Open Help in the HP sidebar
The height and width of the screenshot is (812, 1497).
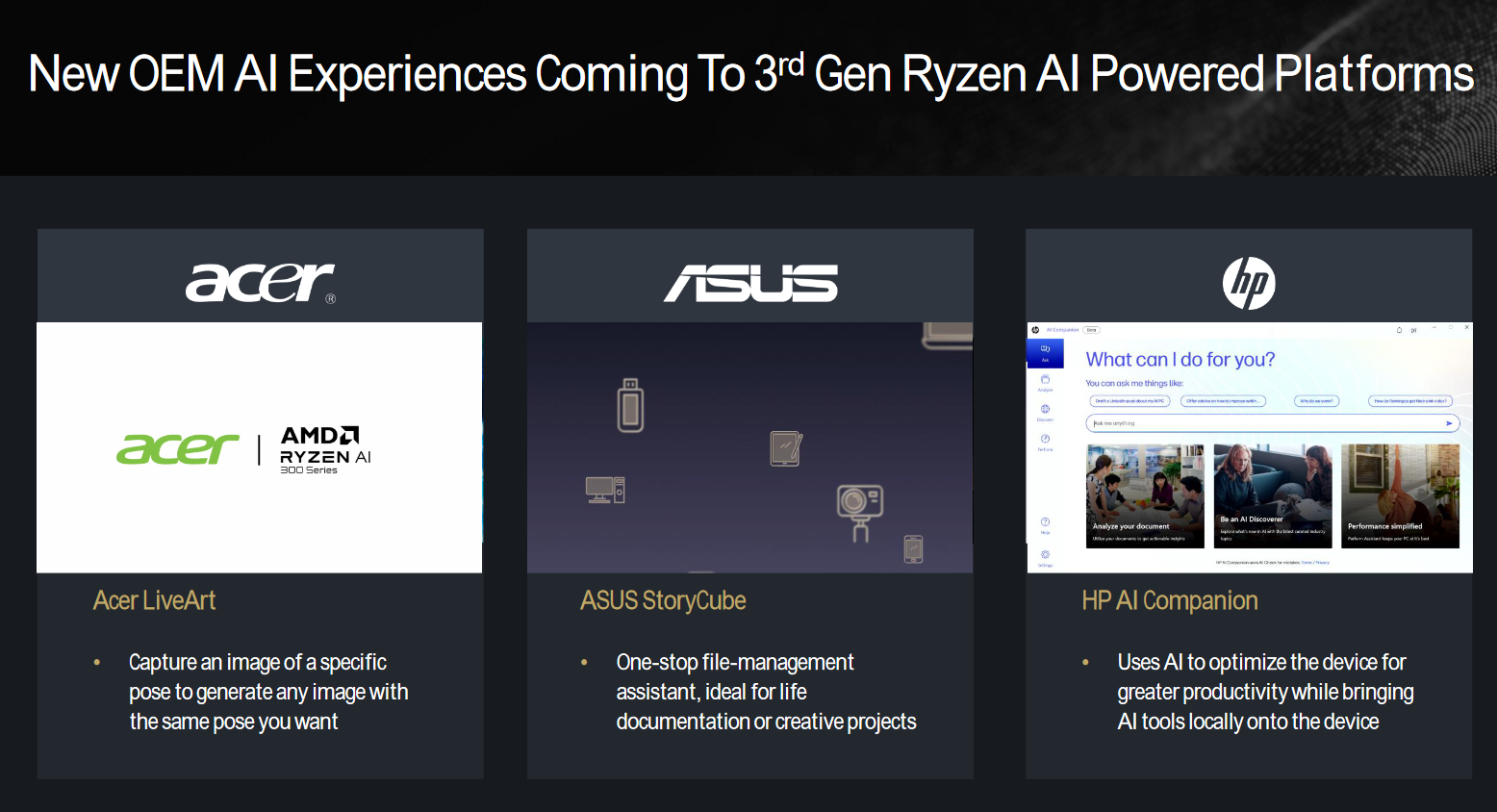[x=1045, y=524]
